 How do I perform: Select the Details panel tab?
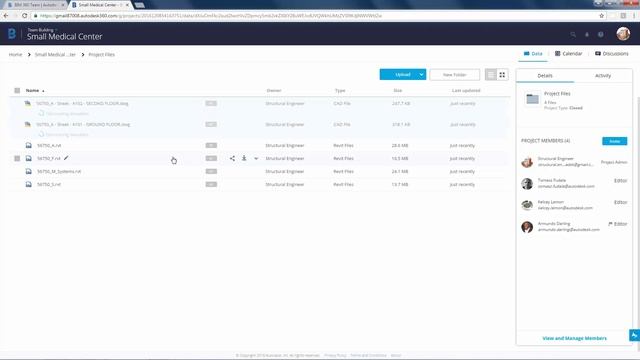point(545,76)
